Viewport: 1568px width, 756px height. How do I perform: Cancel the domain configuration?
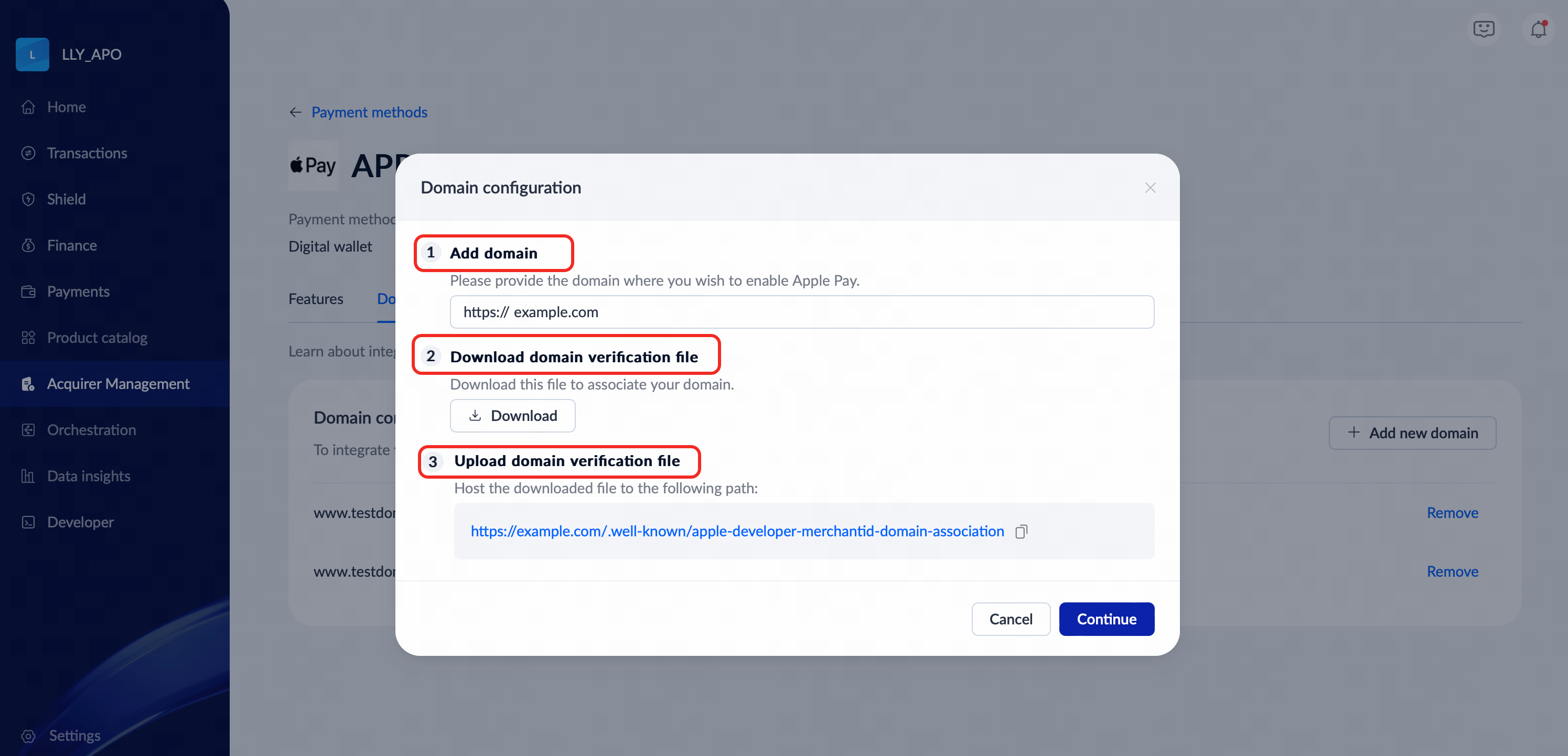1011,619
